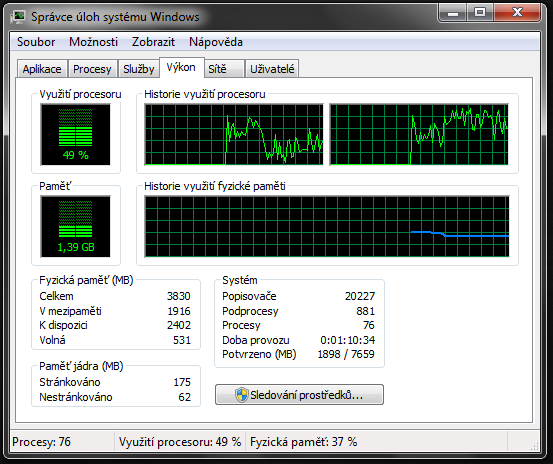
Task: Click the Celkem value 3830
Action: [178, 296]
